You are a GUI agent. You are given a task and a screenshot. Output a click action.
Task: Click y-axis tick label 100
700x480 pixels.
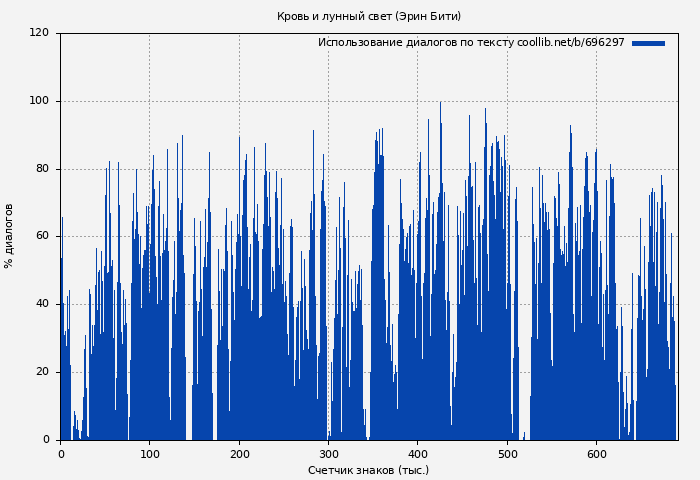39,101
